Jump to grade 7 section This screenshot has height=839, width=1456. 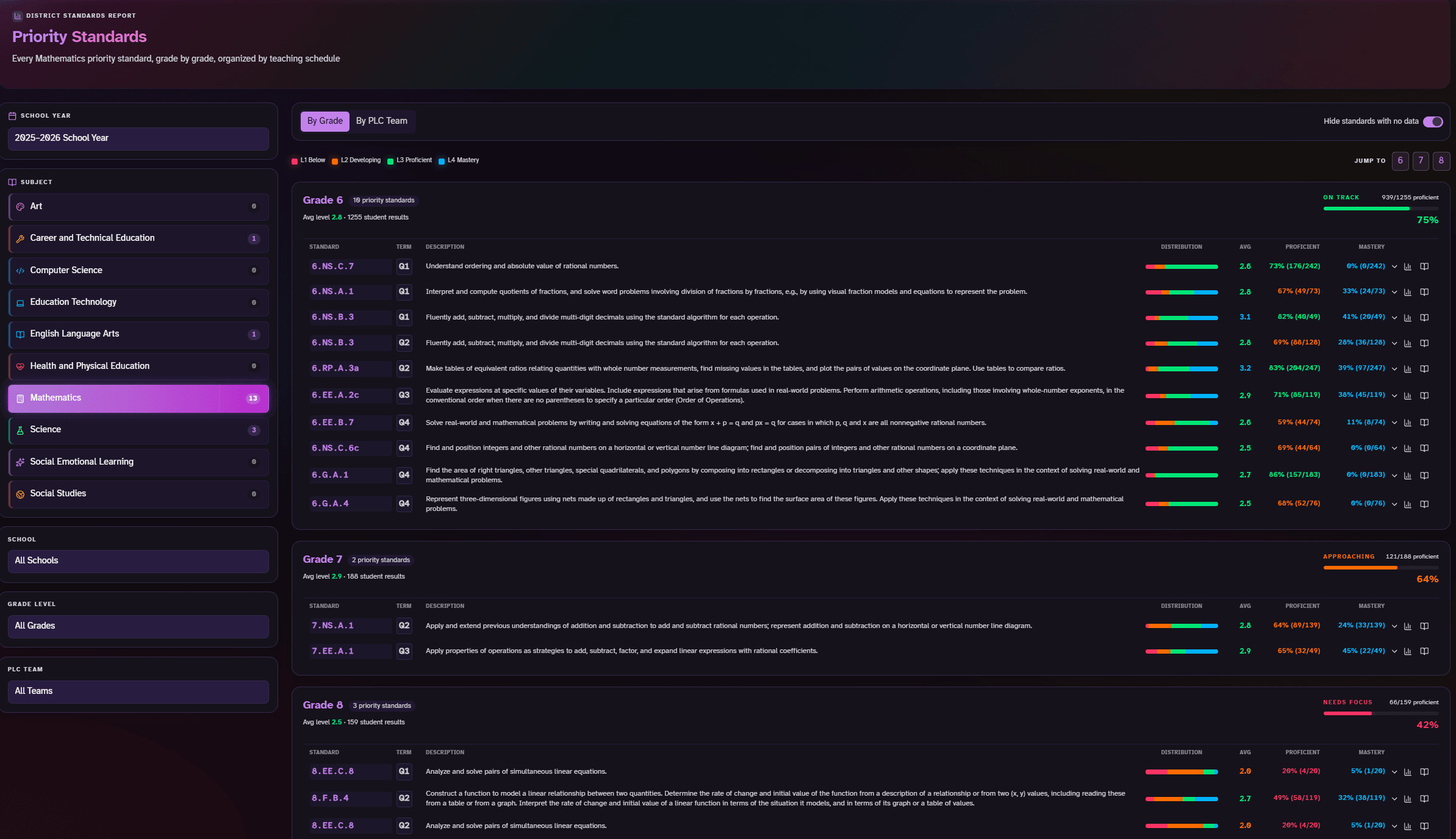point(1421,160)
